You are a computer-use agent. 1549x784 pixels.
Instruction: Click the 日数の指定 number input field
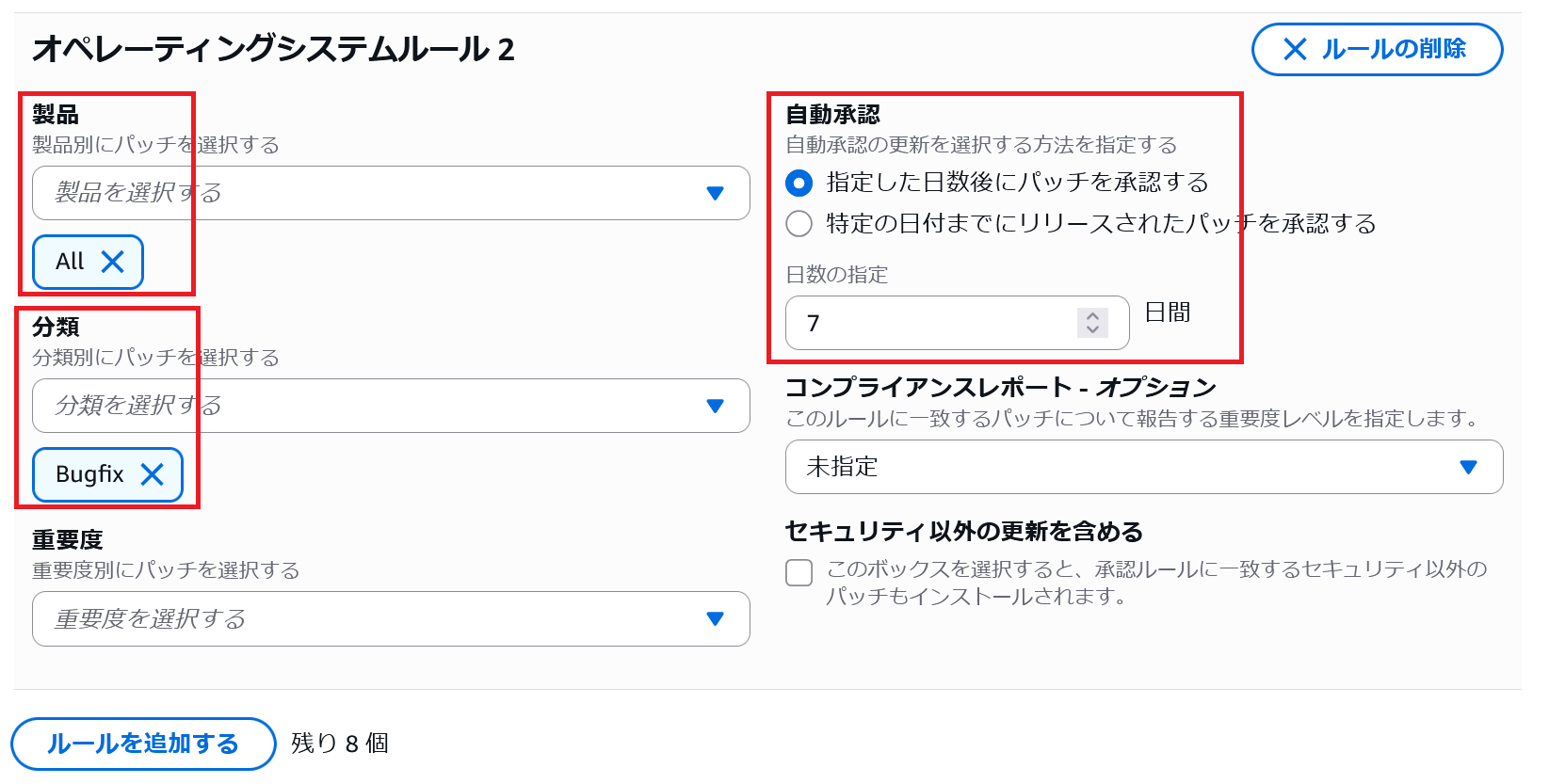[x=932, y=323]
